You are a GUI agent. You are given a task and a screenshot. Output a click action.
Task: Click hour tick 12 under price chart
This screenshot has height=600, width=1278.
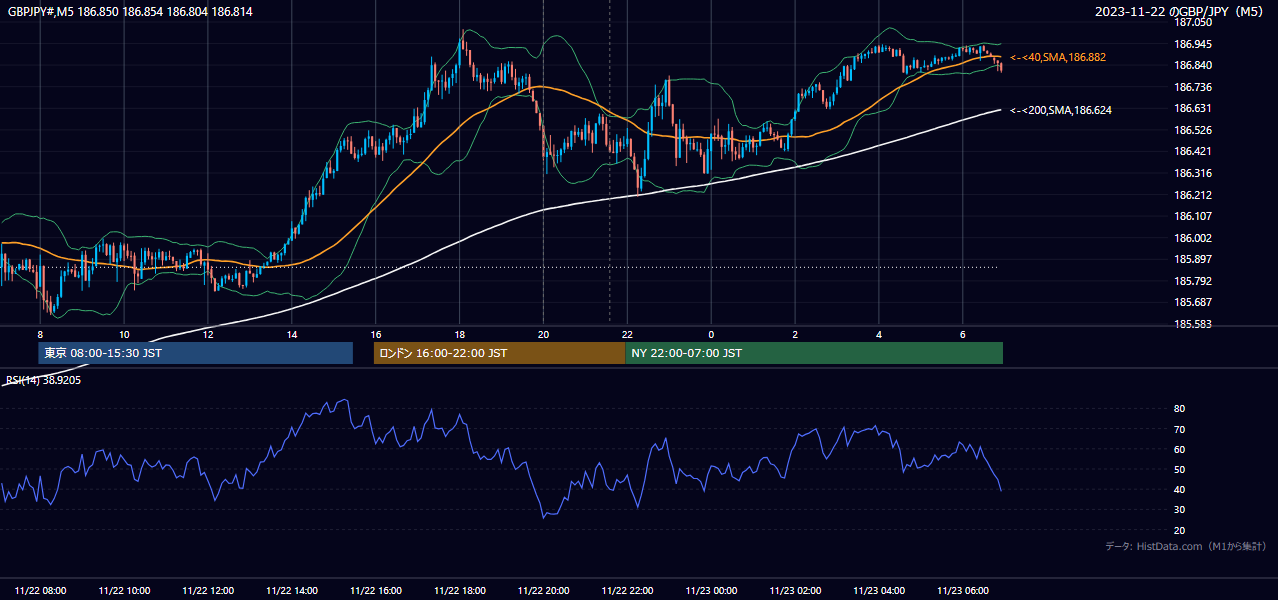click(x=208, y=334)
